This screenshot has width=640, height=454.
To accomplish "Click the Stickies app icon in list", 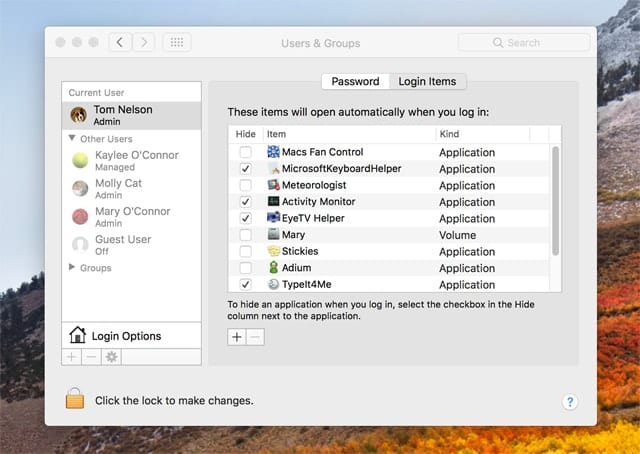I will (273, 251).
